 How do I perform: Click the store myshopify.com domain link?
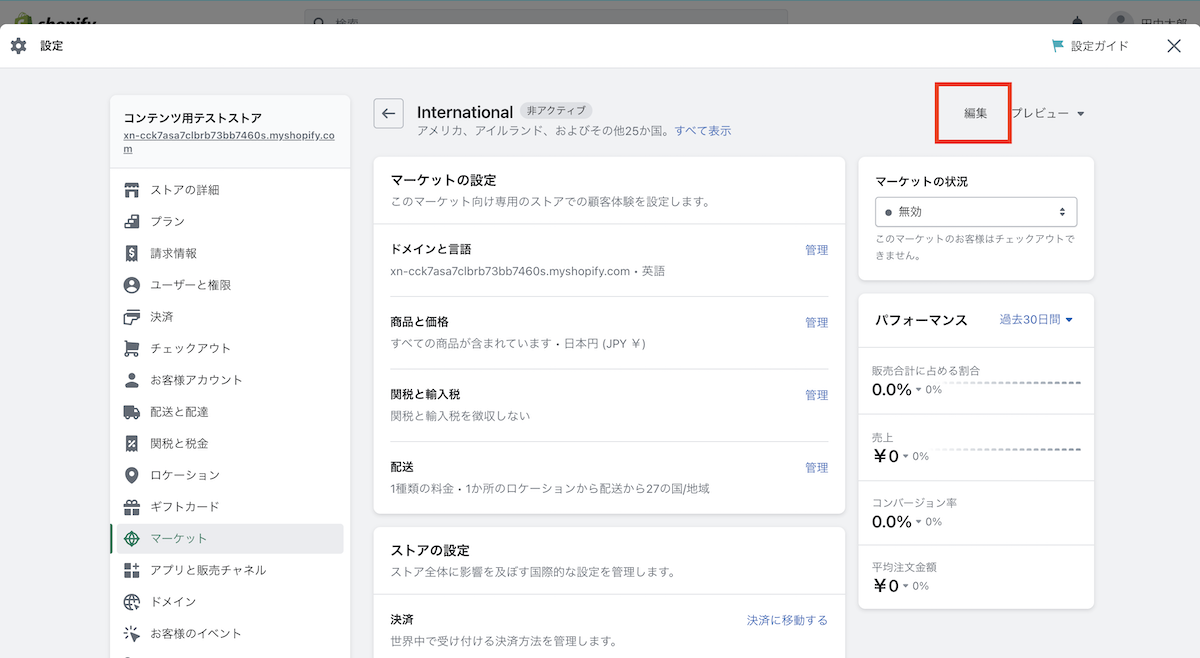(x=229, y=143)
